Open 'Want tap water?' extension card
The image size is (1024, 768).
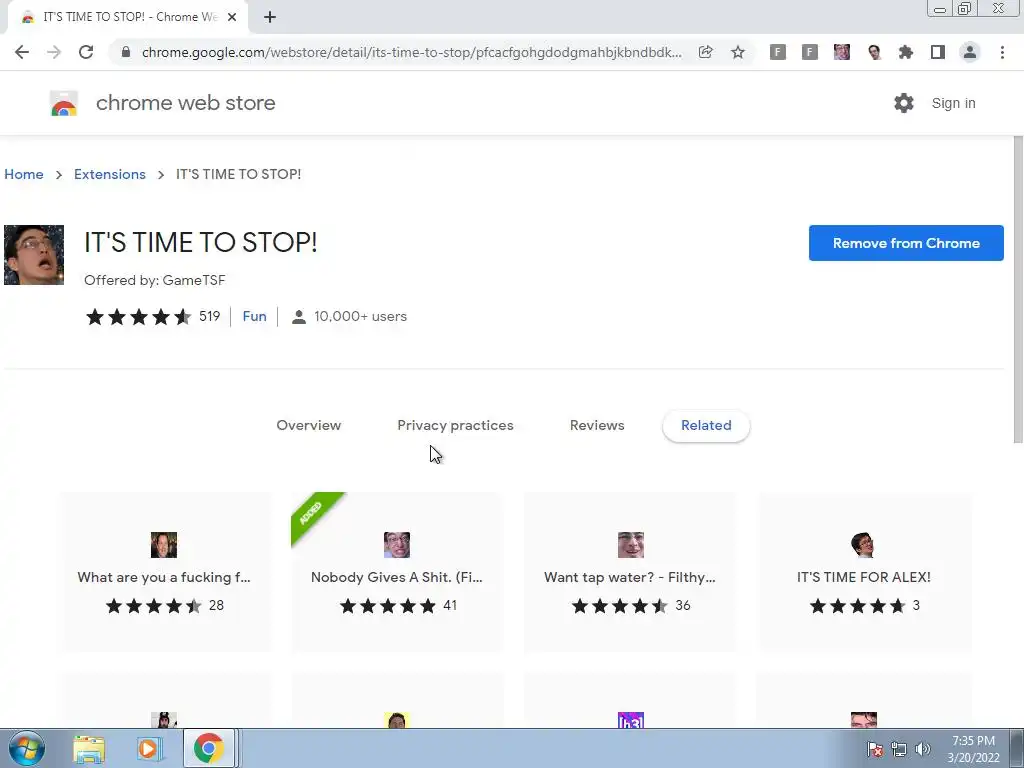(x=630, y=572)
